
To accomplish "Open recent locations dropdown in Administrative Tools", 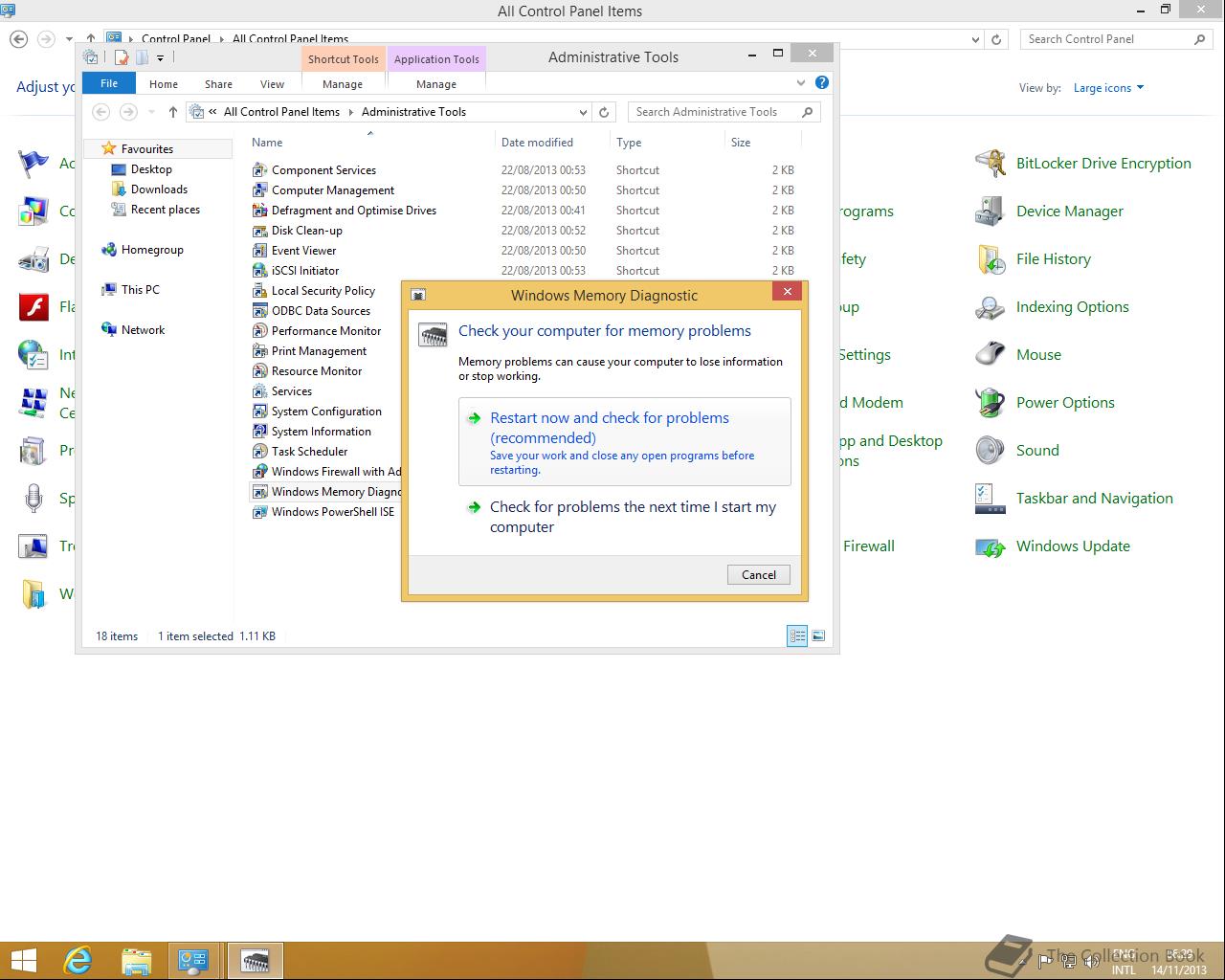I will (151, 112).
